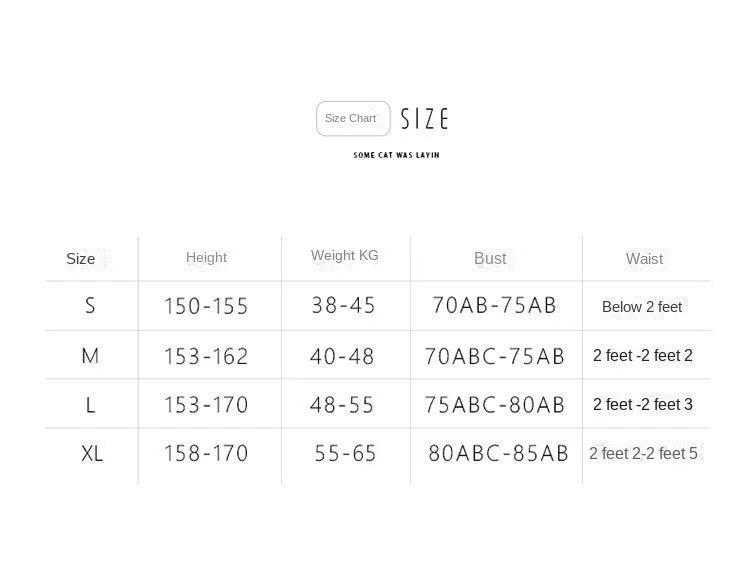Select the S size row label
750x580 pixels.
click(x=90, y=306)
